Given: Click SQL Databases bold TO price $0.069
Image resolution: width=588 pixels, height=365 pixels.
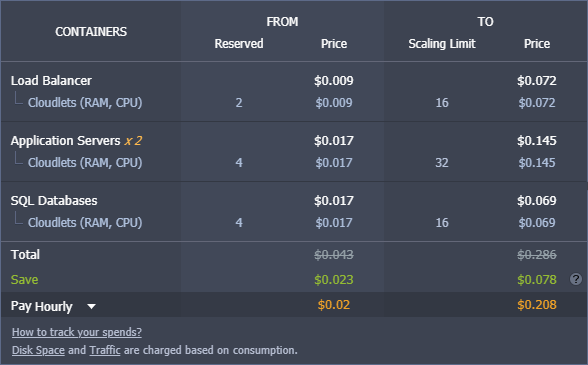Looking at the screenshot, I should (537, 201).
